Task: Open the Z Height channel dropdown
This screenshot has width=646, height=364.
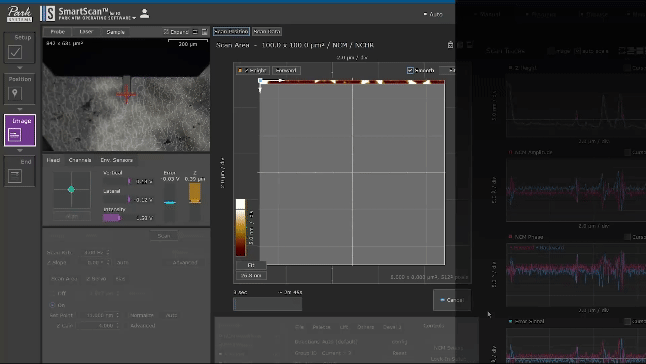Action: pos(253,70)
